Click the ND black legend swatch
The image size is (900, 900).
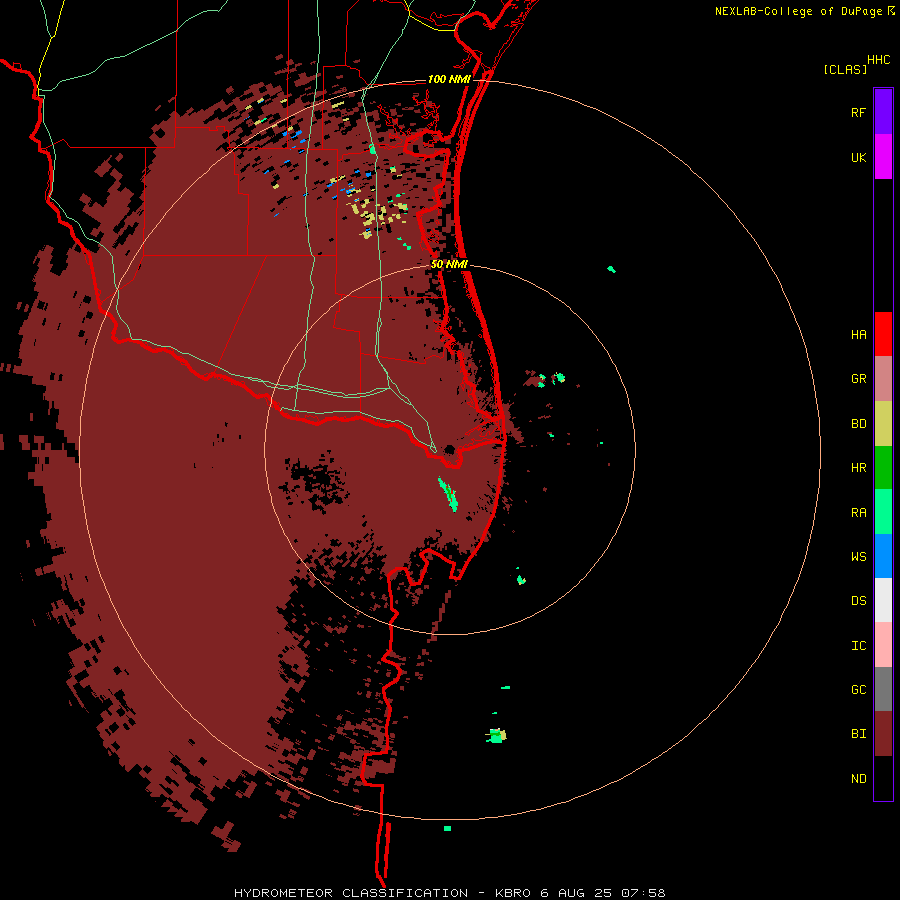883,778
